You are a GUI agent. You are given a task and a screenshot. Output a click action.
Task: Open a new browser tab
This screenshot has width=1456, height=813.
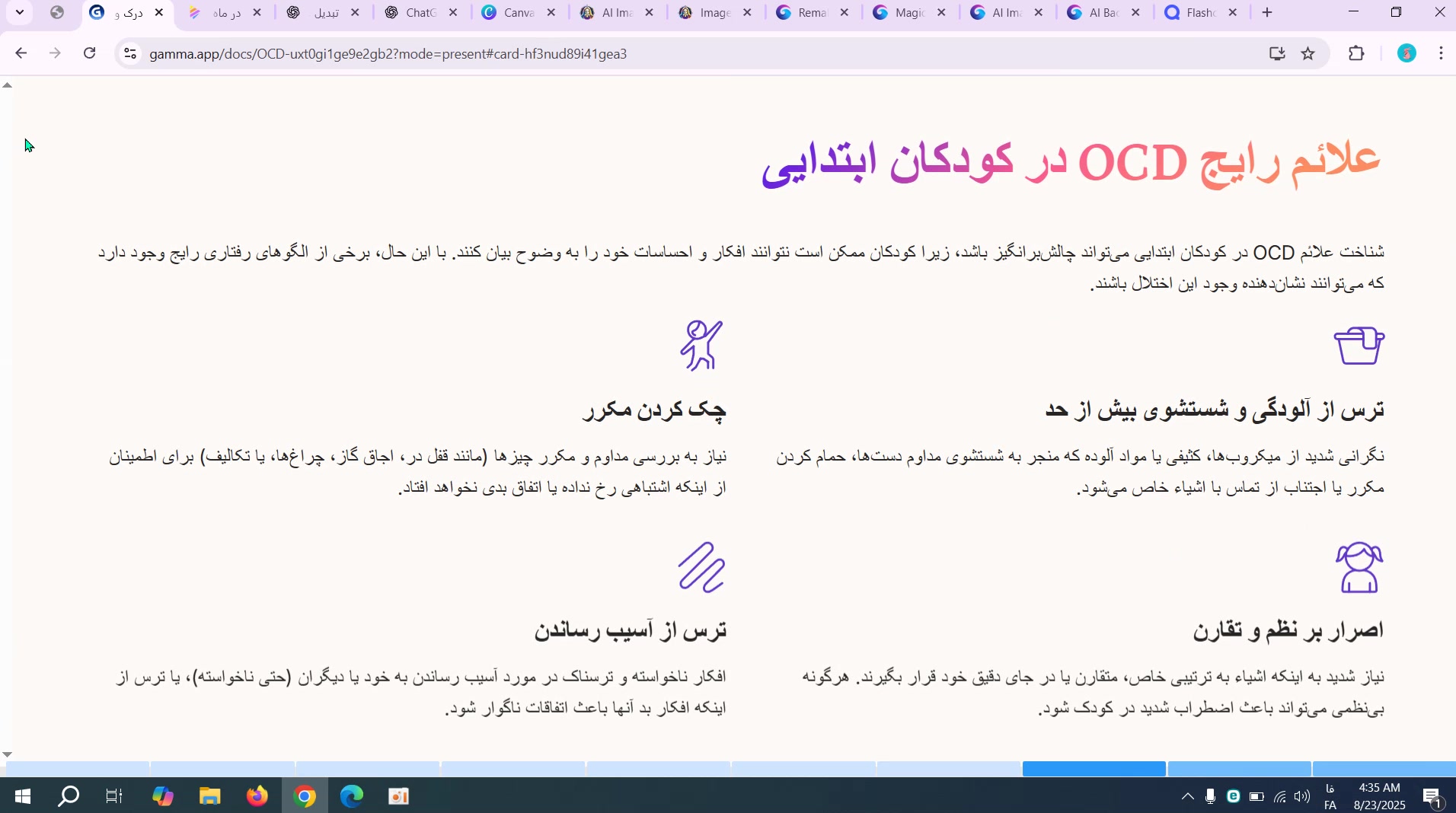coord(1268,13)
